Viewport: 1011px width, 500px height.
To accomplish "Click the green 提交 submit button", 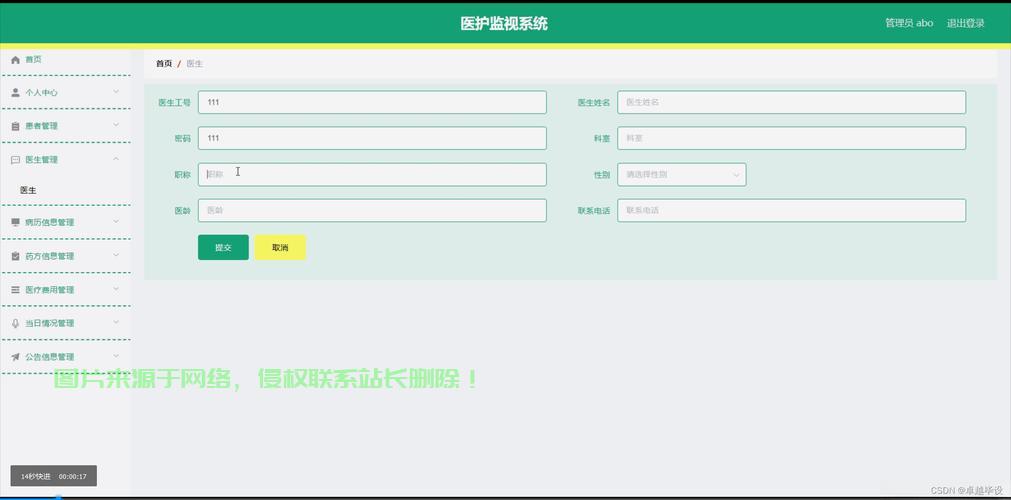I will click(x=223, y=247).
